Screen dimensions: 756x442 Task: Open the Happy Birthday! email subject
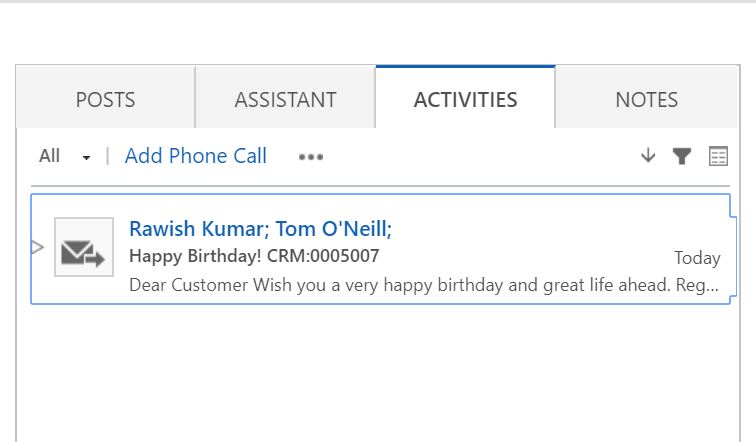(195, 256)
